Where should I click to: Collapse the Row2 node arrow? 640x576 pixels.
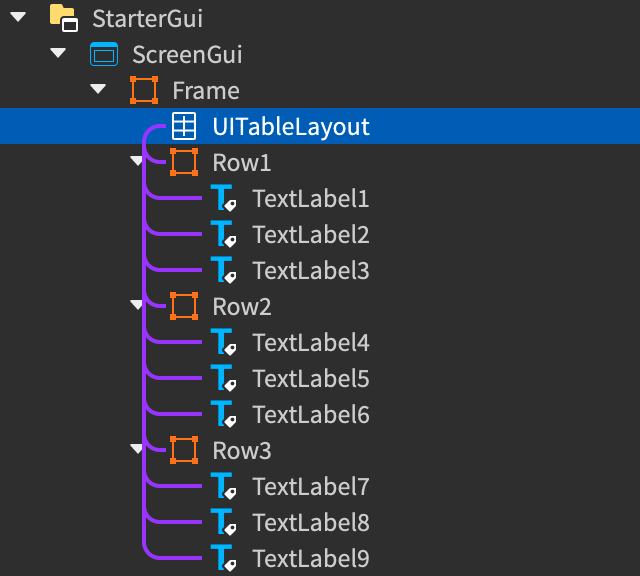coord(136,305)
